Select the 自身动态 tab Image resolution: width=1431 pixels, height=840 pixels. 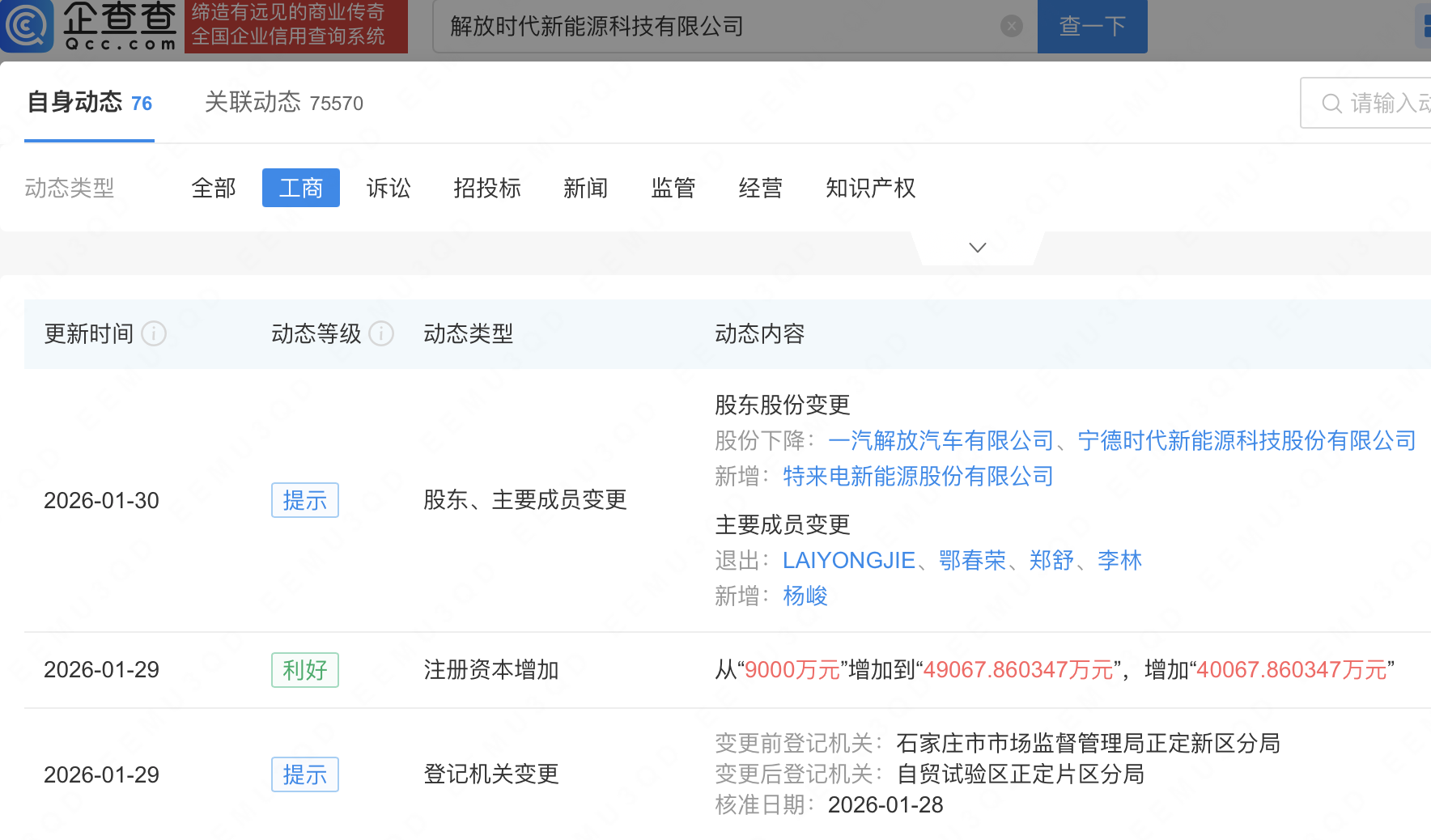[89, 103]
